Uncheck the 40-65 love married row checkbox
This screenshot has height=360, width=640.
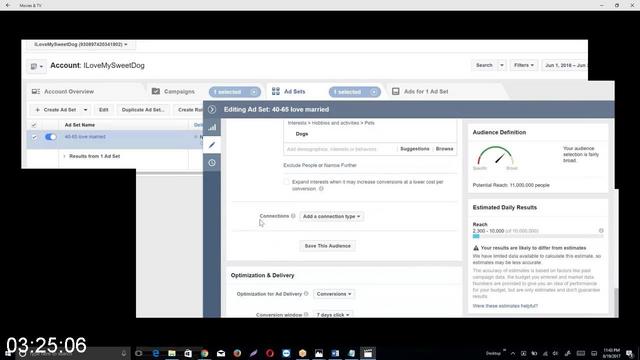[34, 137]
